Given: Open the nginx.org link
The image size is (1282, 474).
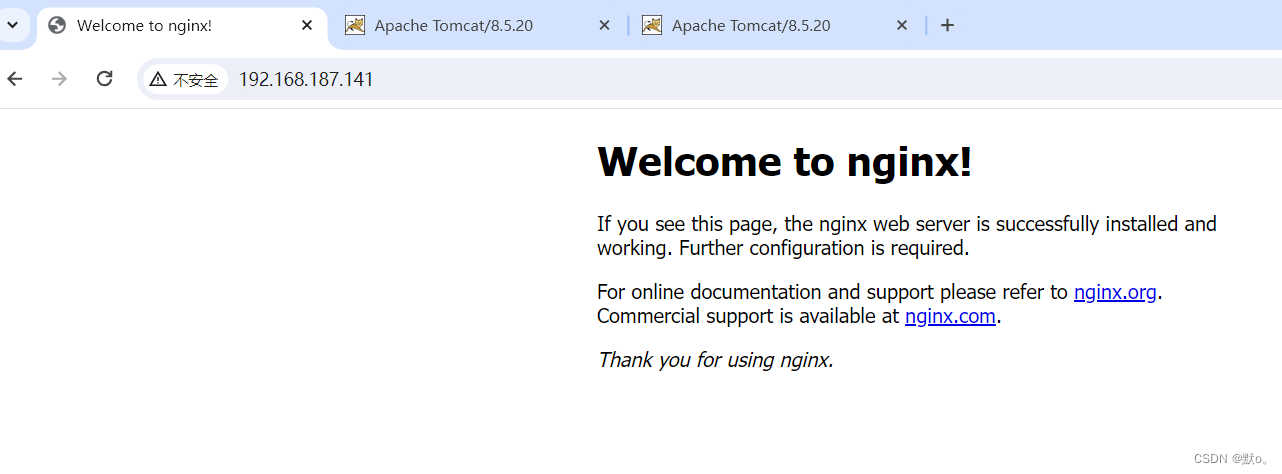Looking at the screenshot, I should tap(1115, 293).
